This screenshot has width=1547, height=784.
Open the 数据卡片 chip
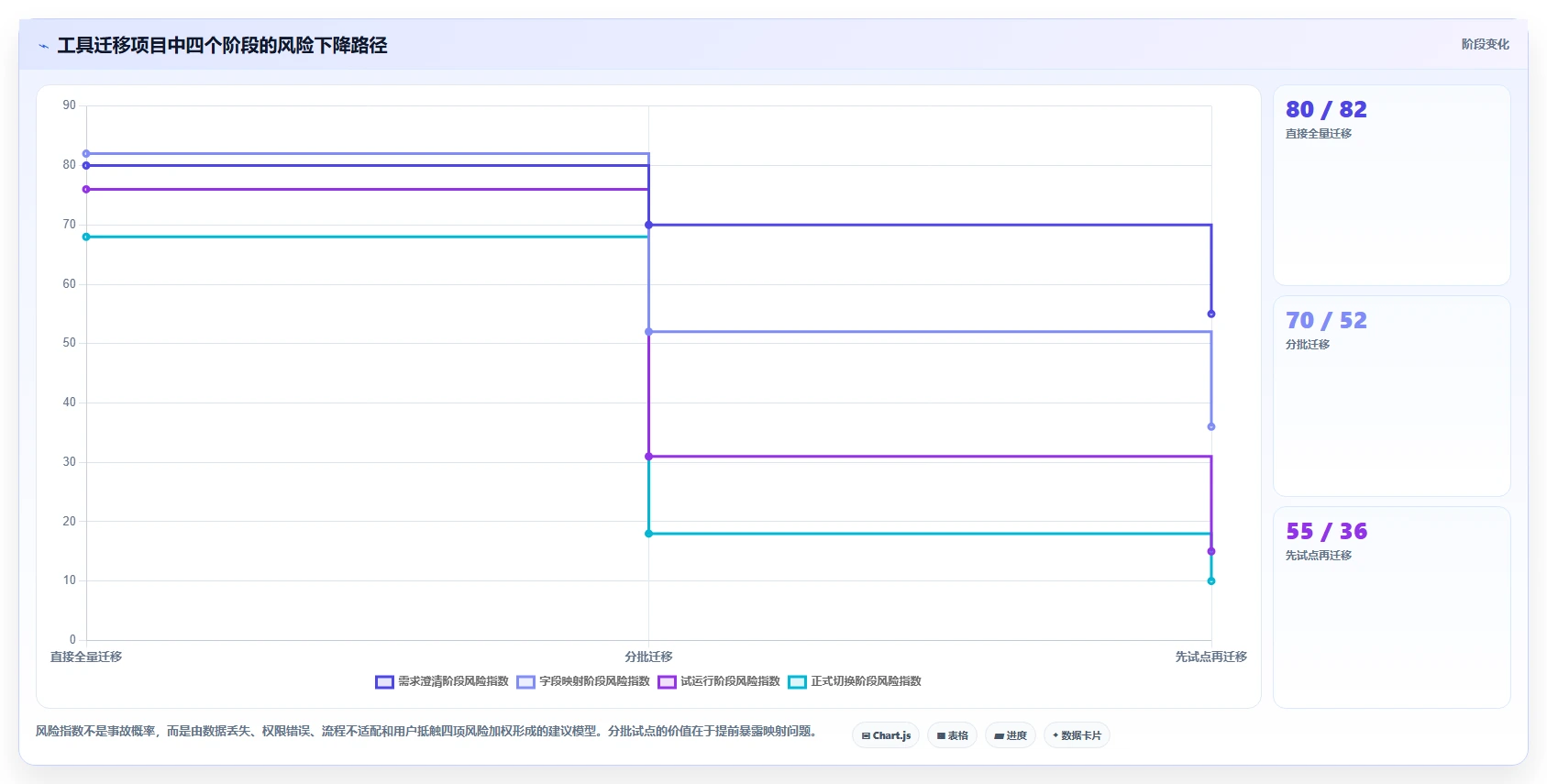pyautogui.click(x=1077, y=735)
